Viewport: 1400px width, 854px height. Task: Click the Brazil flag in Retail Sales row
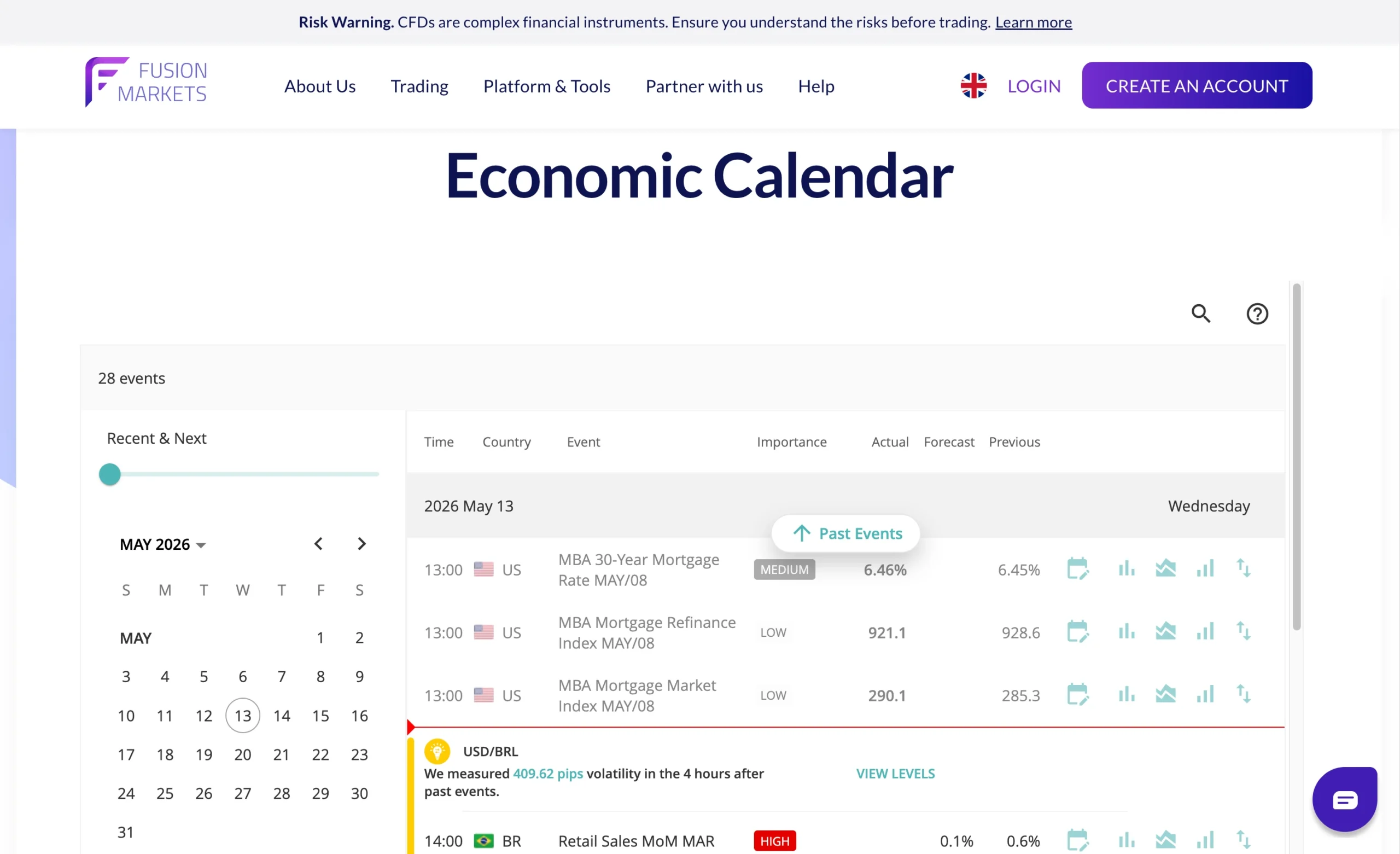(x=483, y=840)
